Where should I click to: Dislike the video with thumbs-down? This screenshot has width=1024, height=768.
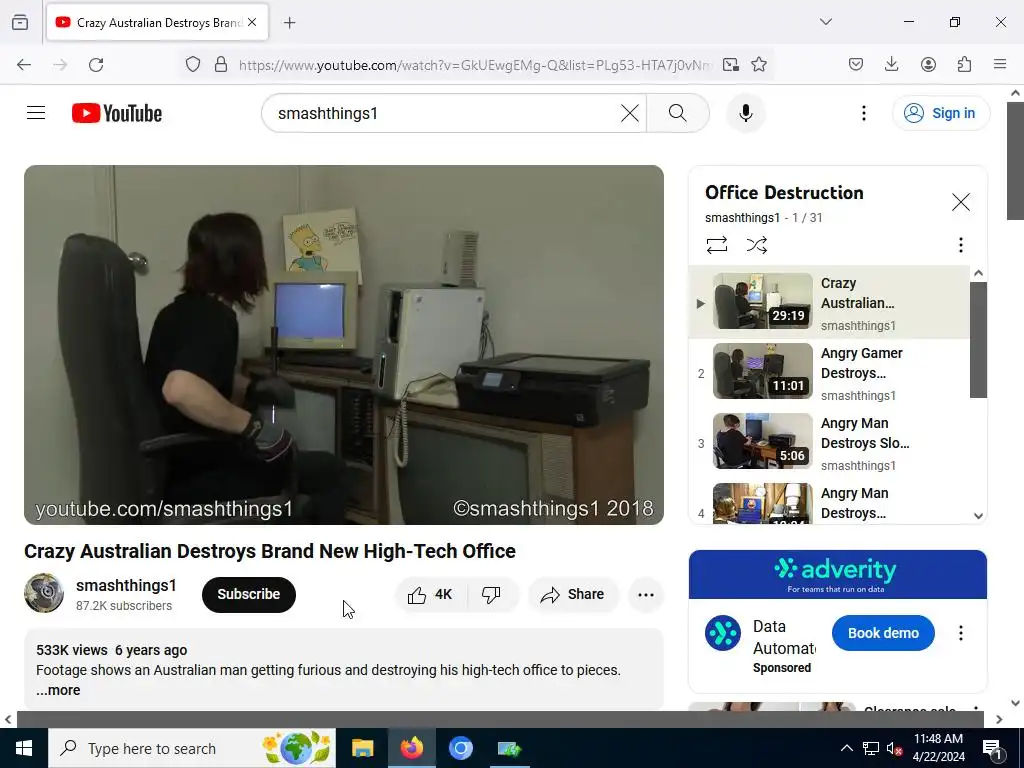pyautogui.click(x=491, y=594)
